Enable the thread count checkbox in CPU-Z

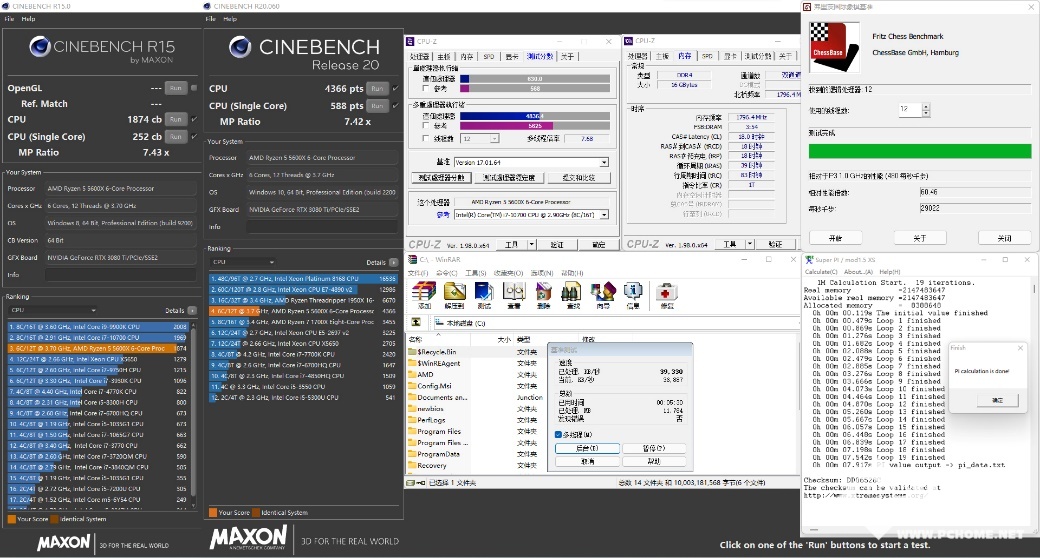425,139
